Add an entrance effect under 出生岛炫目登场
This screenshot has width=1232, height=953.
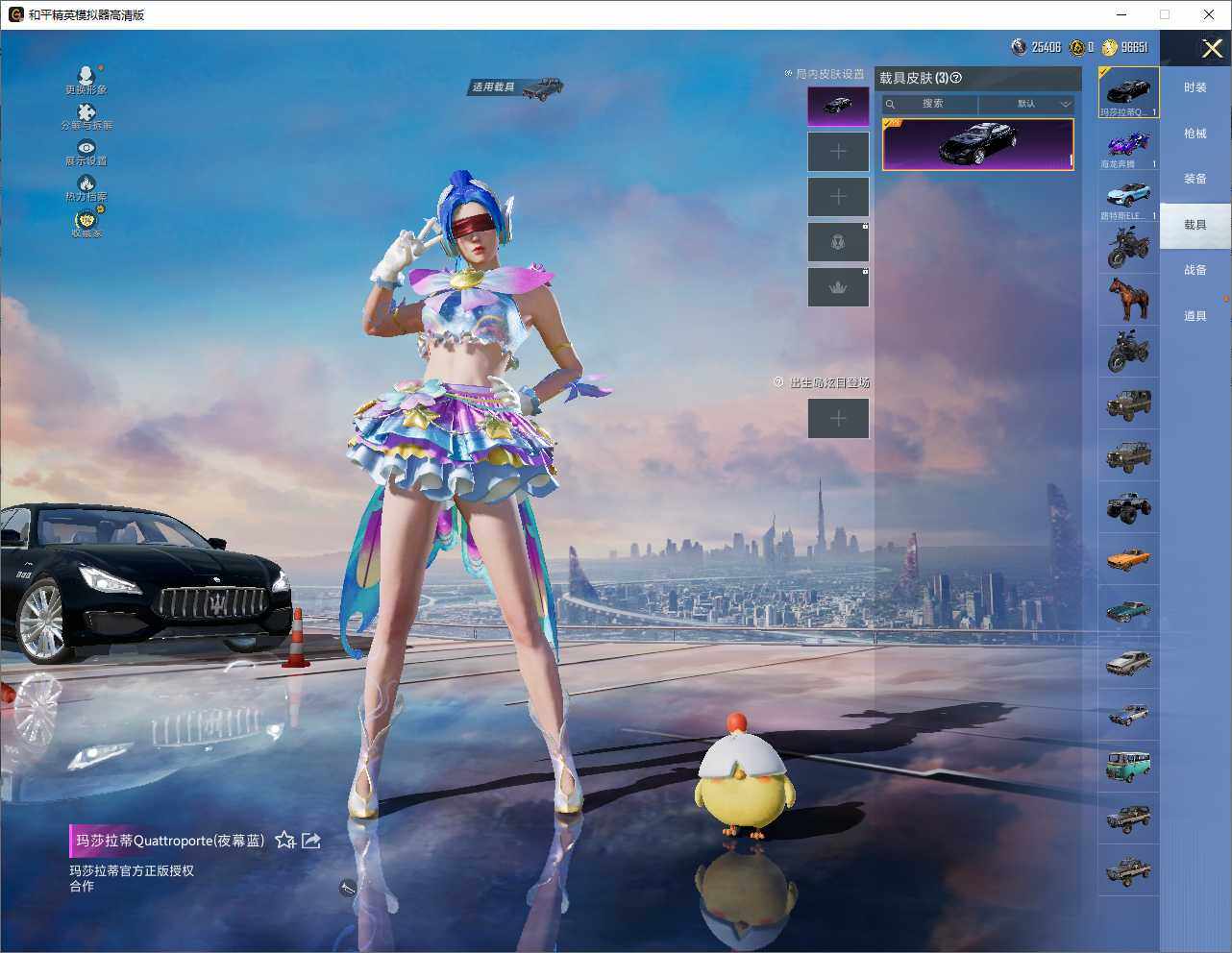click(x=838, y=418)
